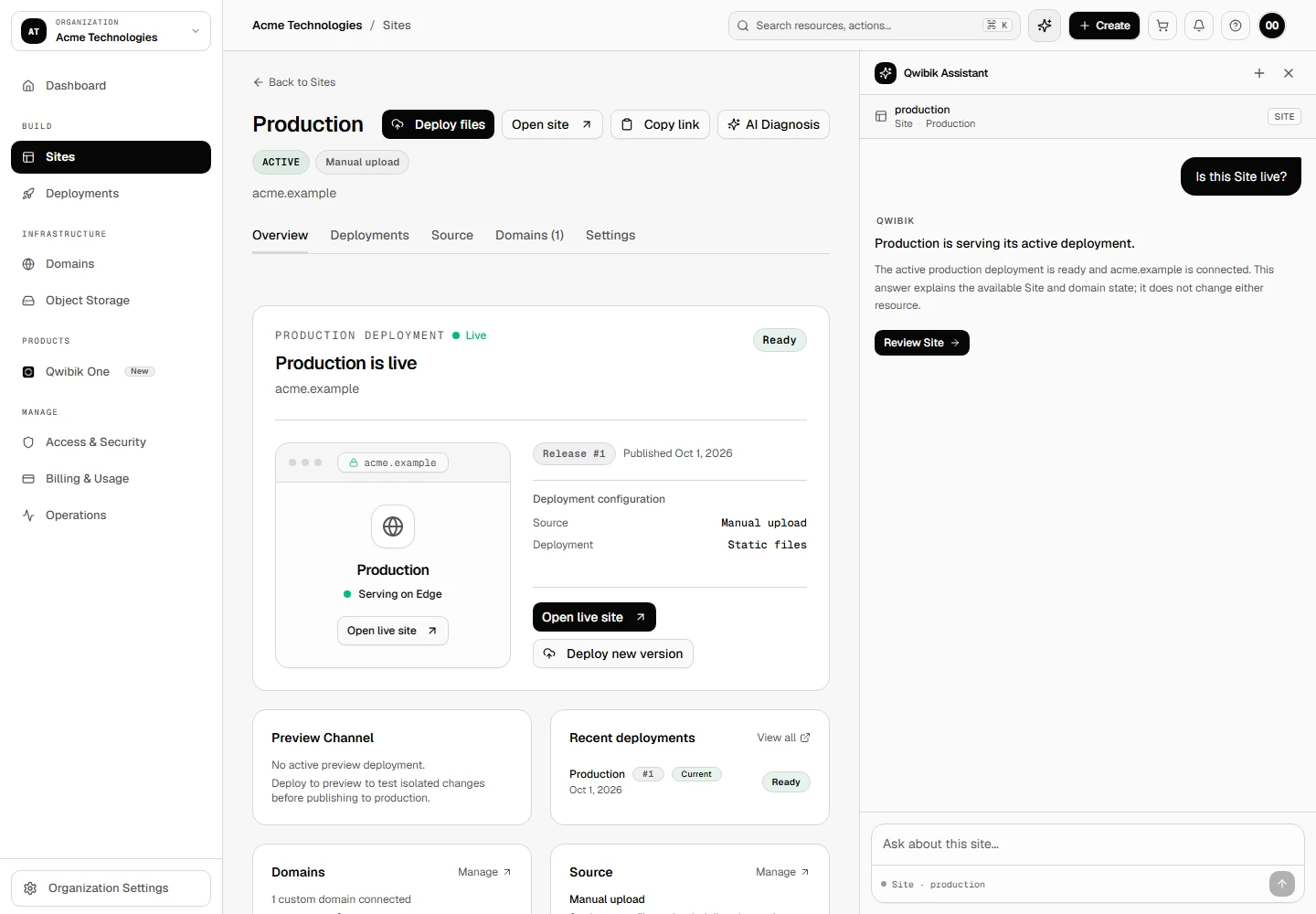Manage Domains card link
1316x914 pixels.
click(484, 872)
